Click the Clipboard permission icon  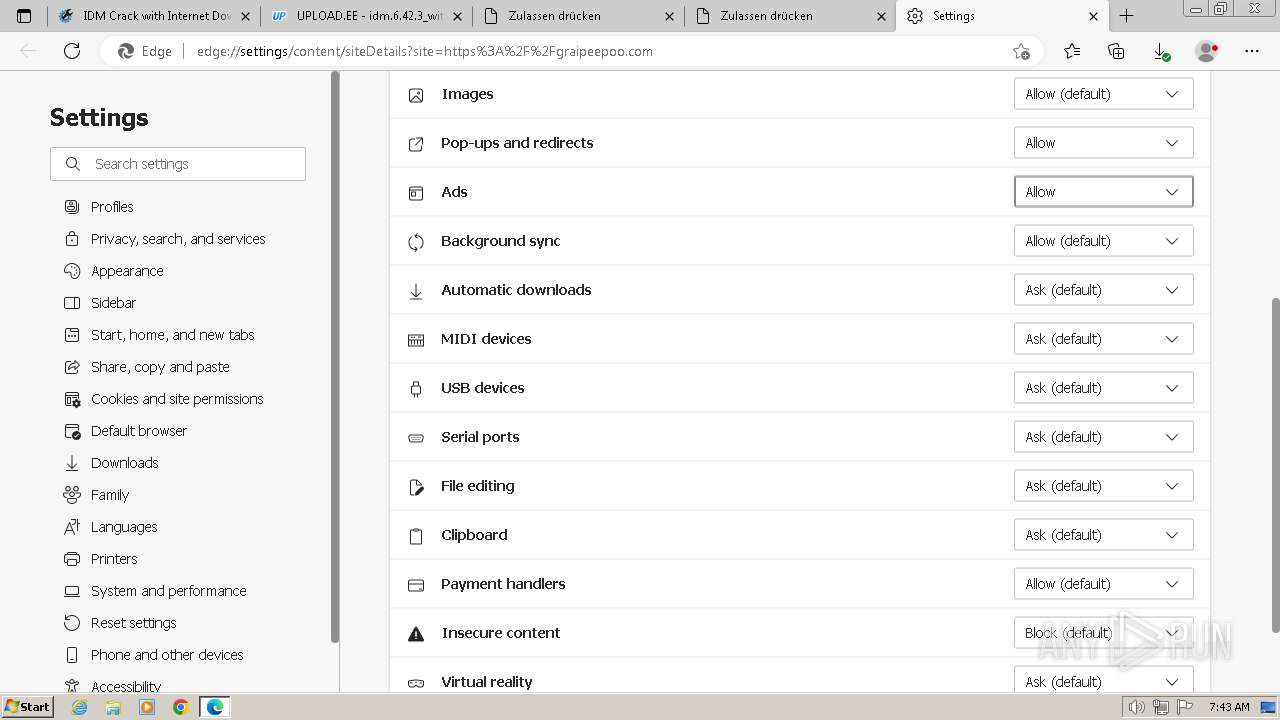416,536
